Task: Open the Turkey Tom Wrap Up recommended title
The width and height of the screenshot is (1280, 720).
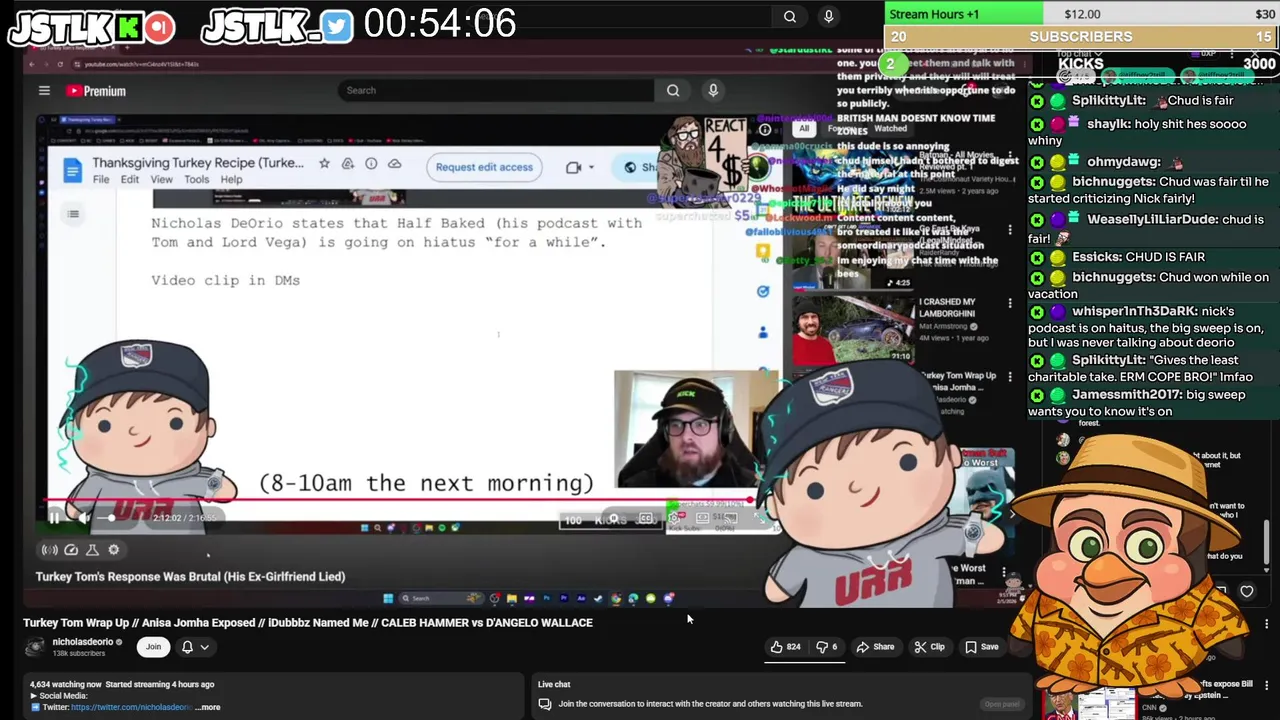Action: 958,381
